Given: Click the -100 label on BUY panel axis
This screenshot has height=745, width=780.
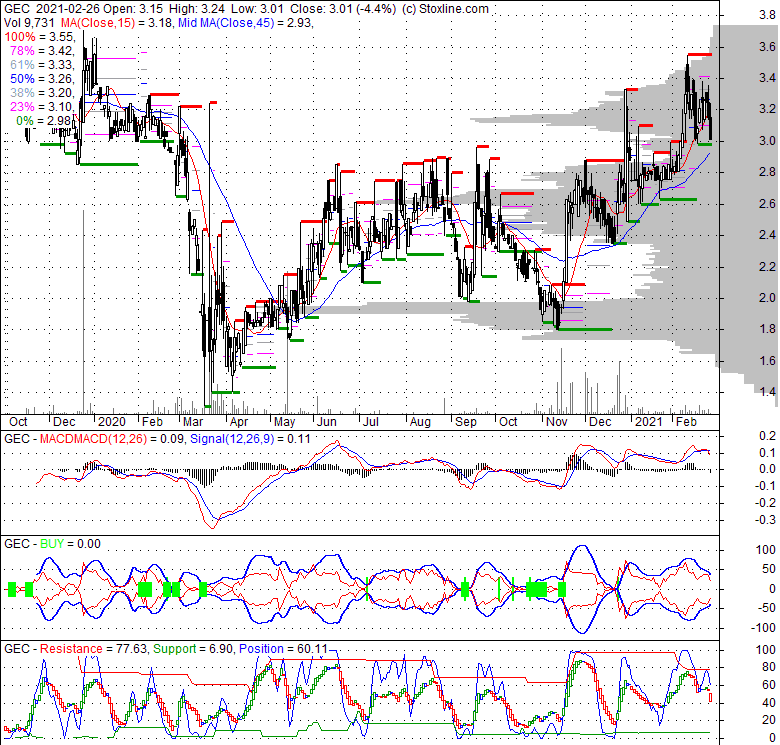Looking at the screenshot, I should tap(764, 628).
